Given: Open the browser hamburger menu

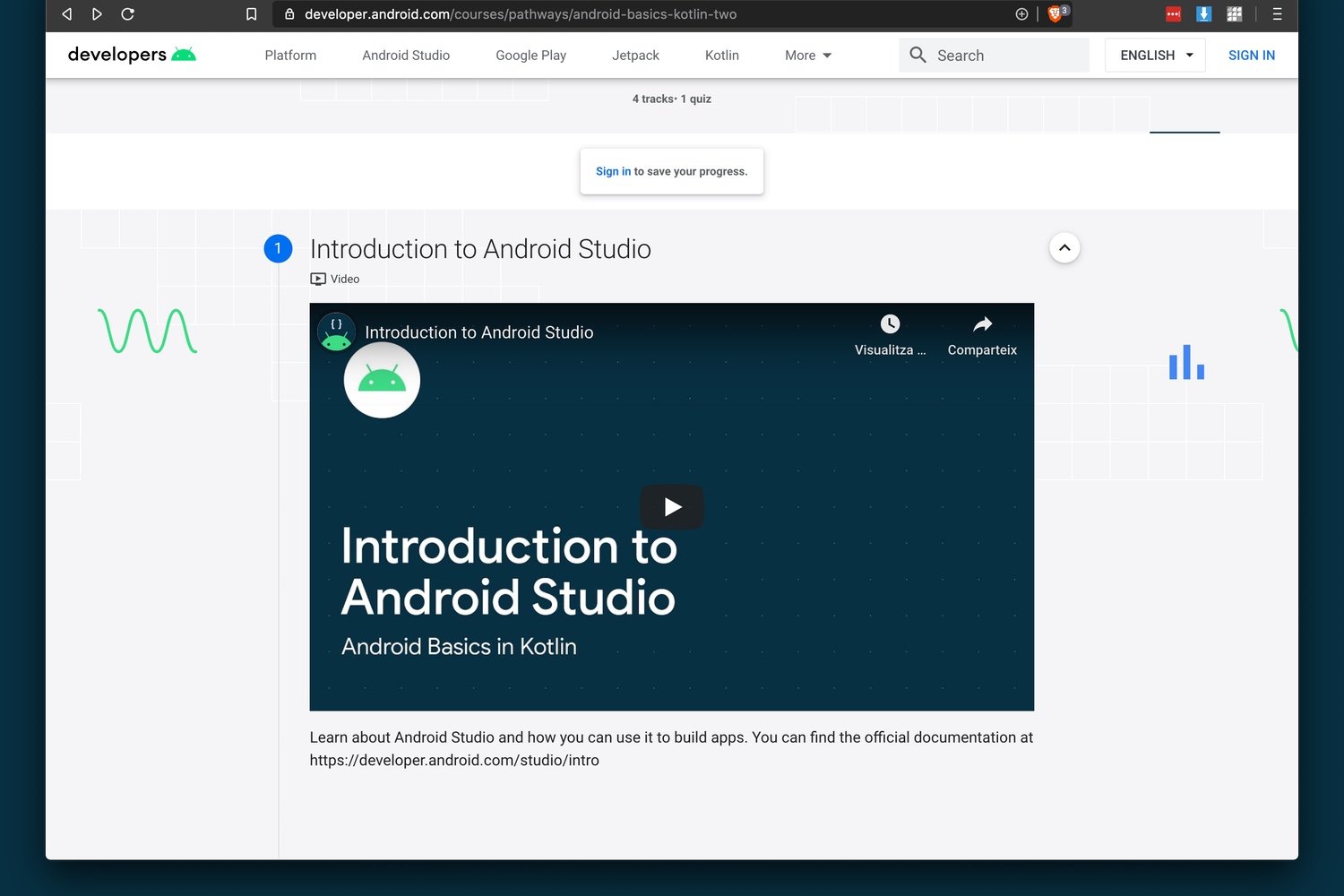Looking at the screenshot, I should click(1277, 14).
